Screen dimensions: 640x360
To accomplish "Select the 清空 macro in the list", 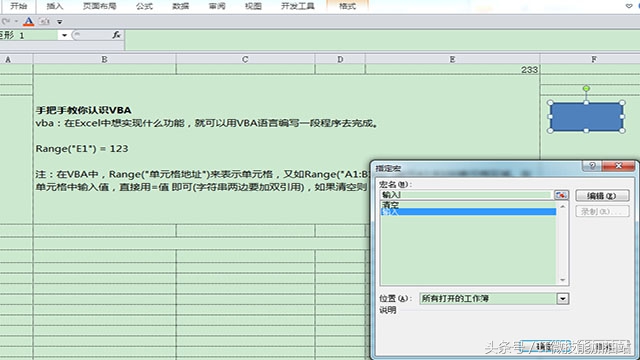I will click(x=468, y=204).
